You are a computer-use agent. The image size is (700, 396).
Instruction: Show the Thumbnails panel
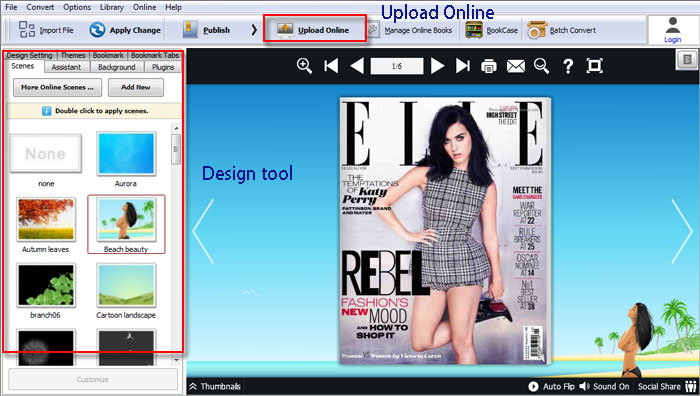pyautogui.click(x=215, y=387)
